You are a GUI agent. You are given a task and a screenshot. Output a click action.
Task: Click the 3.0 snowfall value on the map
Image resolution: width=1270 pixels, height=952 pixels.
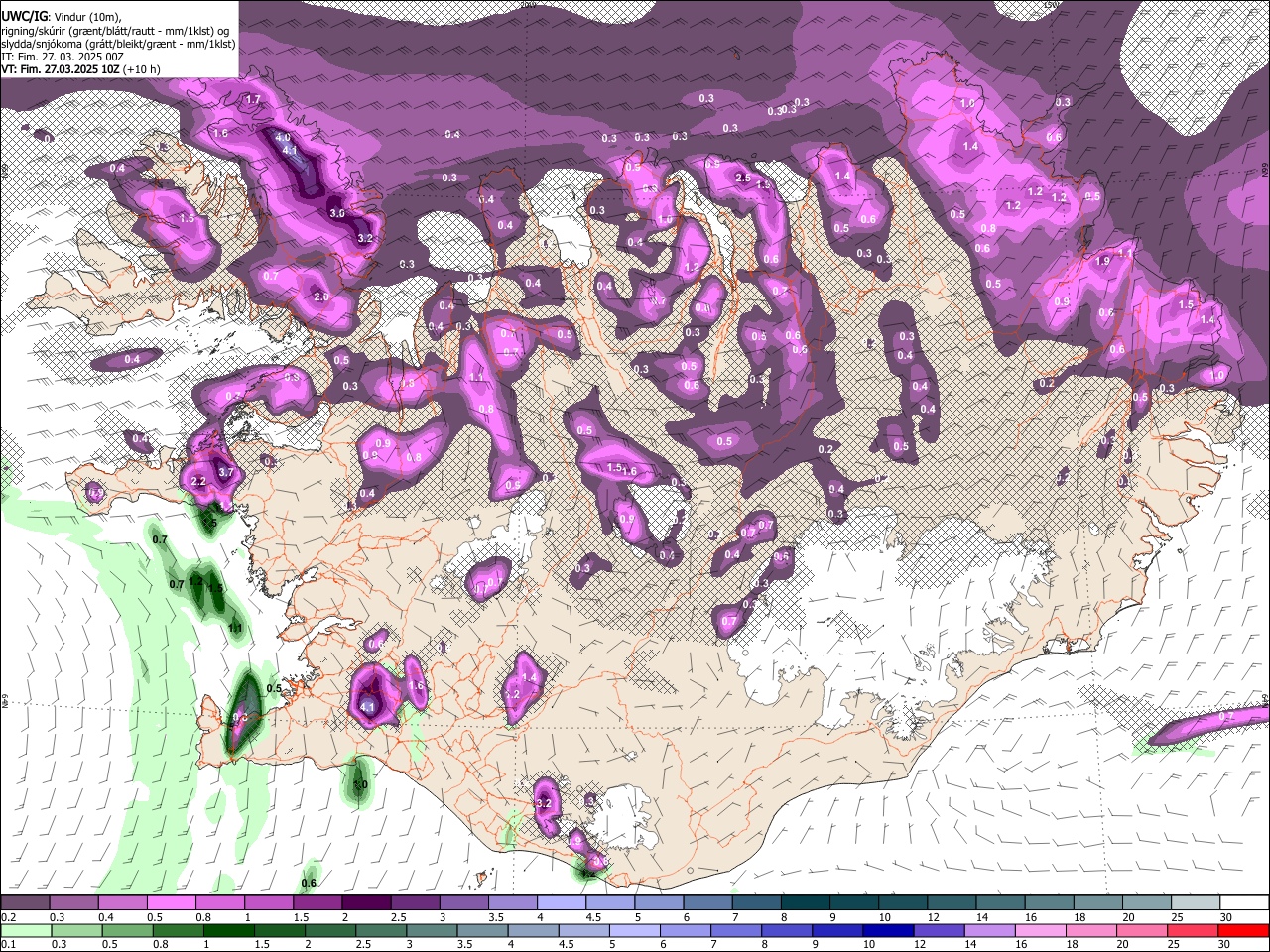click(x=337, y=213)
